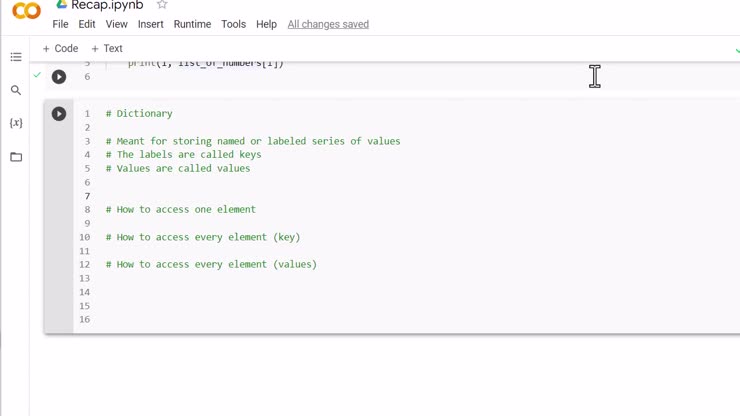Open the find and replace panel

pyautogui.click(x=16, y=90)
